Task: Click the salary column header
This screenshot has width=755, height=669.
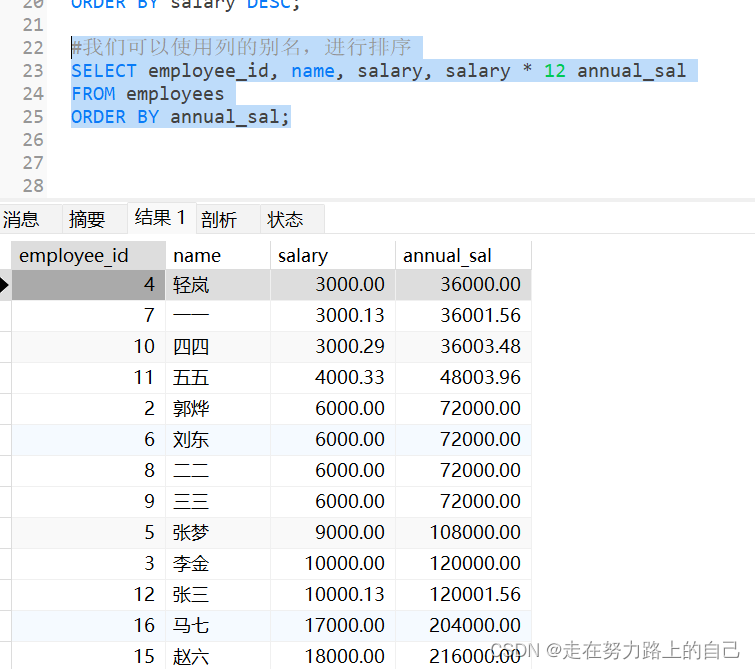Action: [x=333, y=256]
